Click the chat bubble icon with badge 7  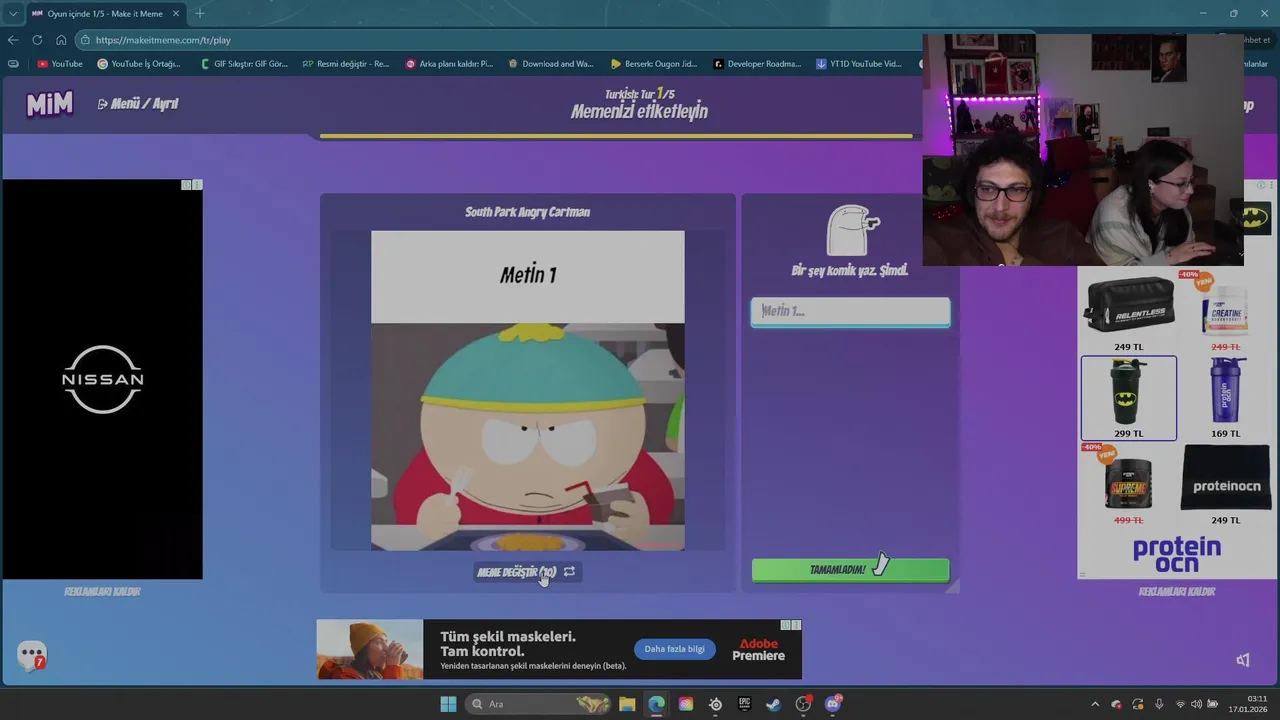pyautogui.click(x=32, y=656)
